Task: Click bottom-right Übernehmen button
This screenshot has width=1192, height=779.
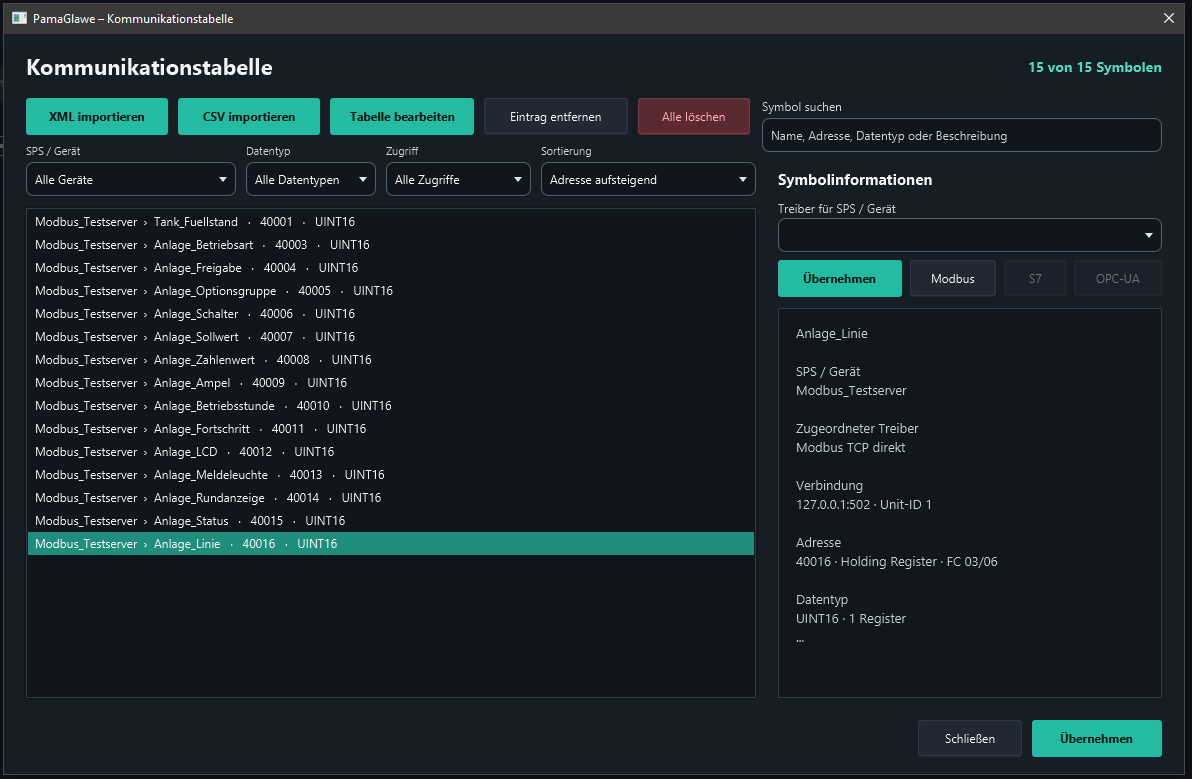Action: tap(1096, 738)
